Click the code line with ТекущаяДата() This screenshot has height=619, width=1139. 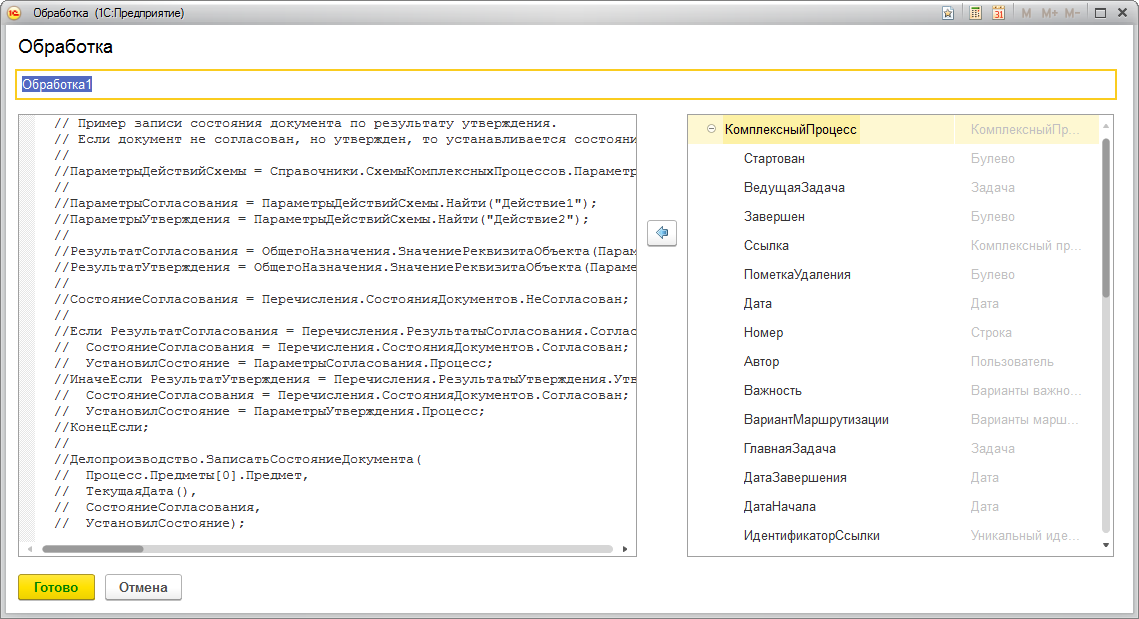click(125, 491)
